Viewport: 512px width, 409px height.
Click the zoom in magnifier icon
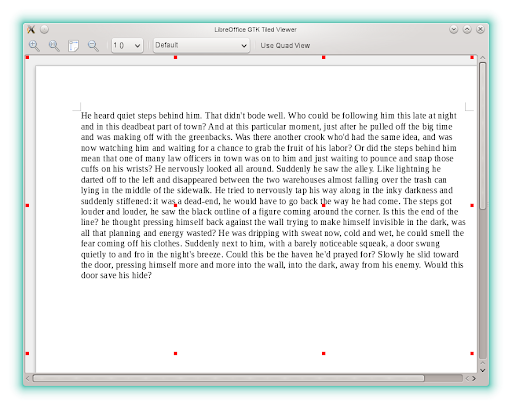click(34, 46)
